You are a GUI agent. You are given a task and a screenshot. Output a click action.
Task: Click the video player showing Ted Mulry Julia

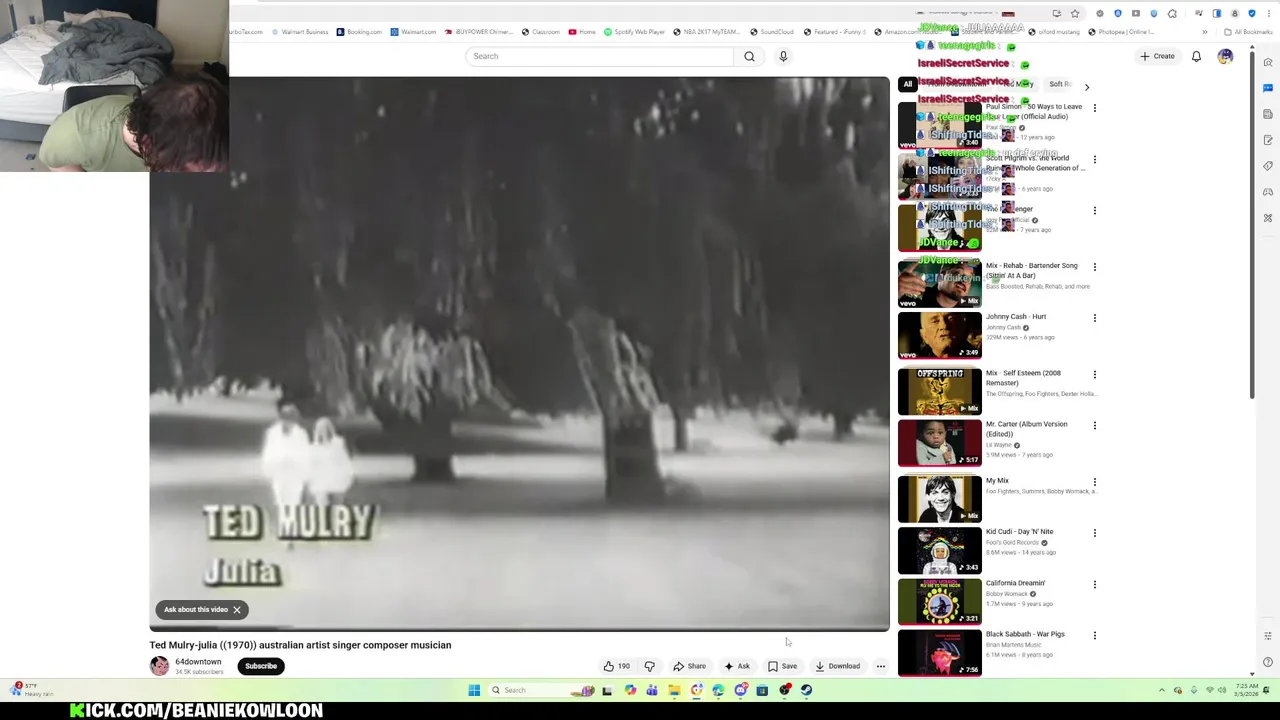(519, 354)
